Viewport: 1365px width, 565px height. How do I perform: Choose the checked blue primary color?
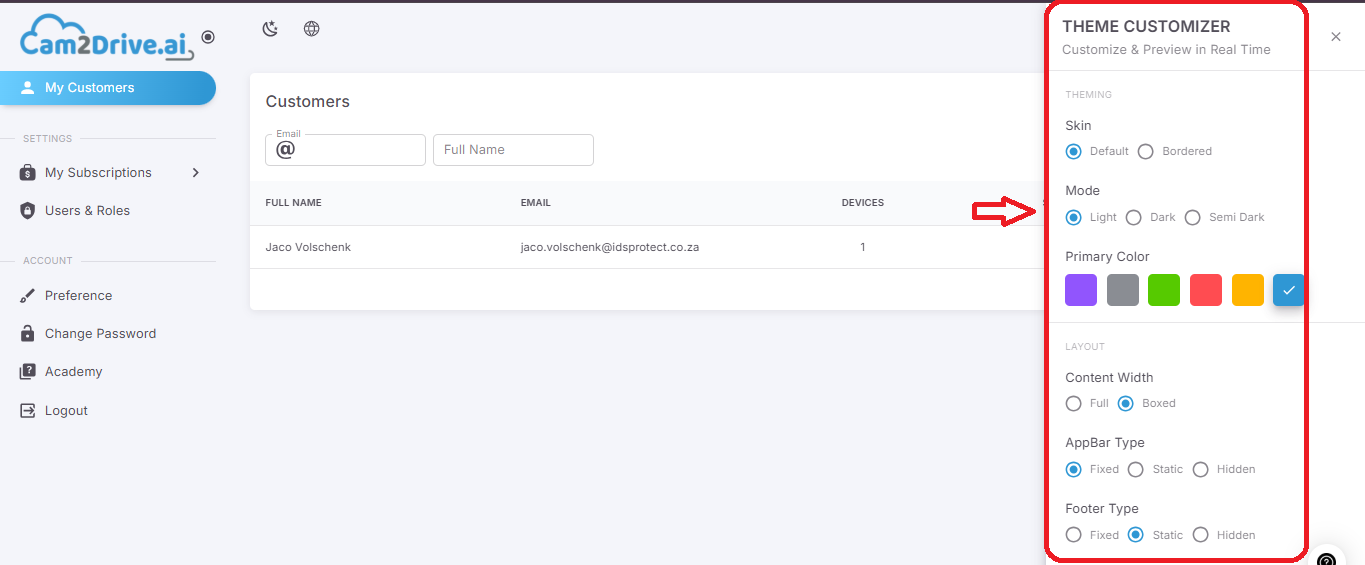click(x=1289, y=290)
